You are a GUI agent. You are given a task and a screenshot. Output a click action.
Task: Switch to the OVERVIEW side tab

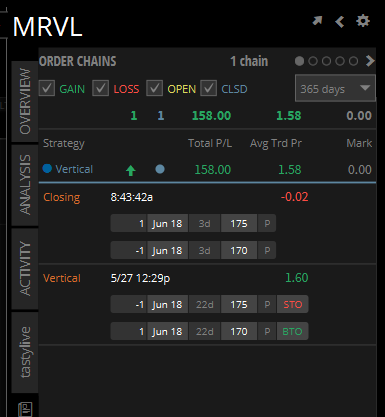pos(25,101)
